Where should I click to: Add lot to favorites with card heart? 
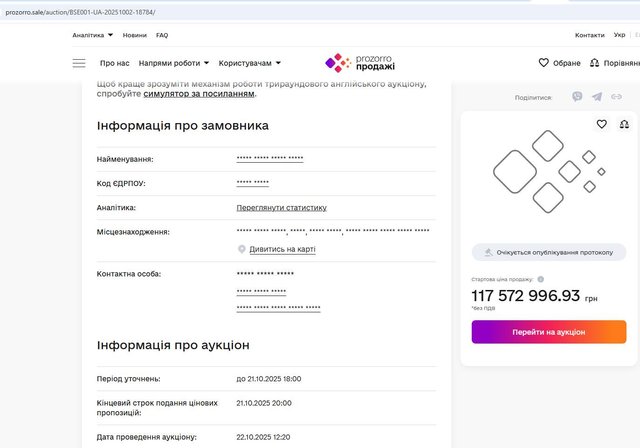[x=602, y=124]
